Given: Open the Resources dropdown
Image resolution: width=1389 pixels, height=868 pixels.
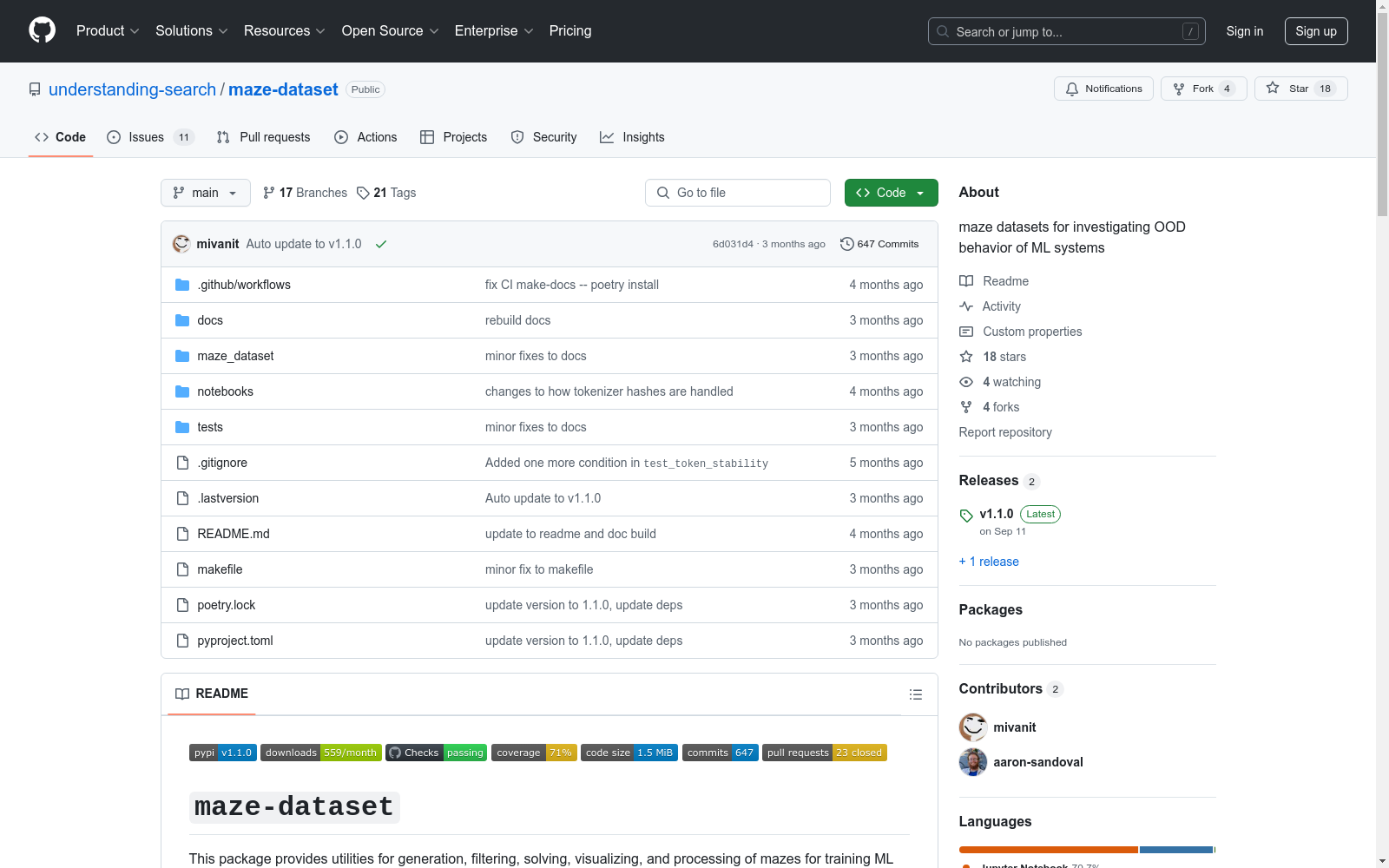Looking at the screenshot, I should [x=285, y=30].
